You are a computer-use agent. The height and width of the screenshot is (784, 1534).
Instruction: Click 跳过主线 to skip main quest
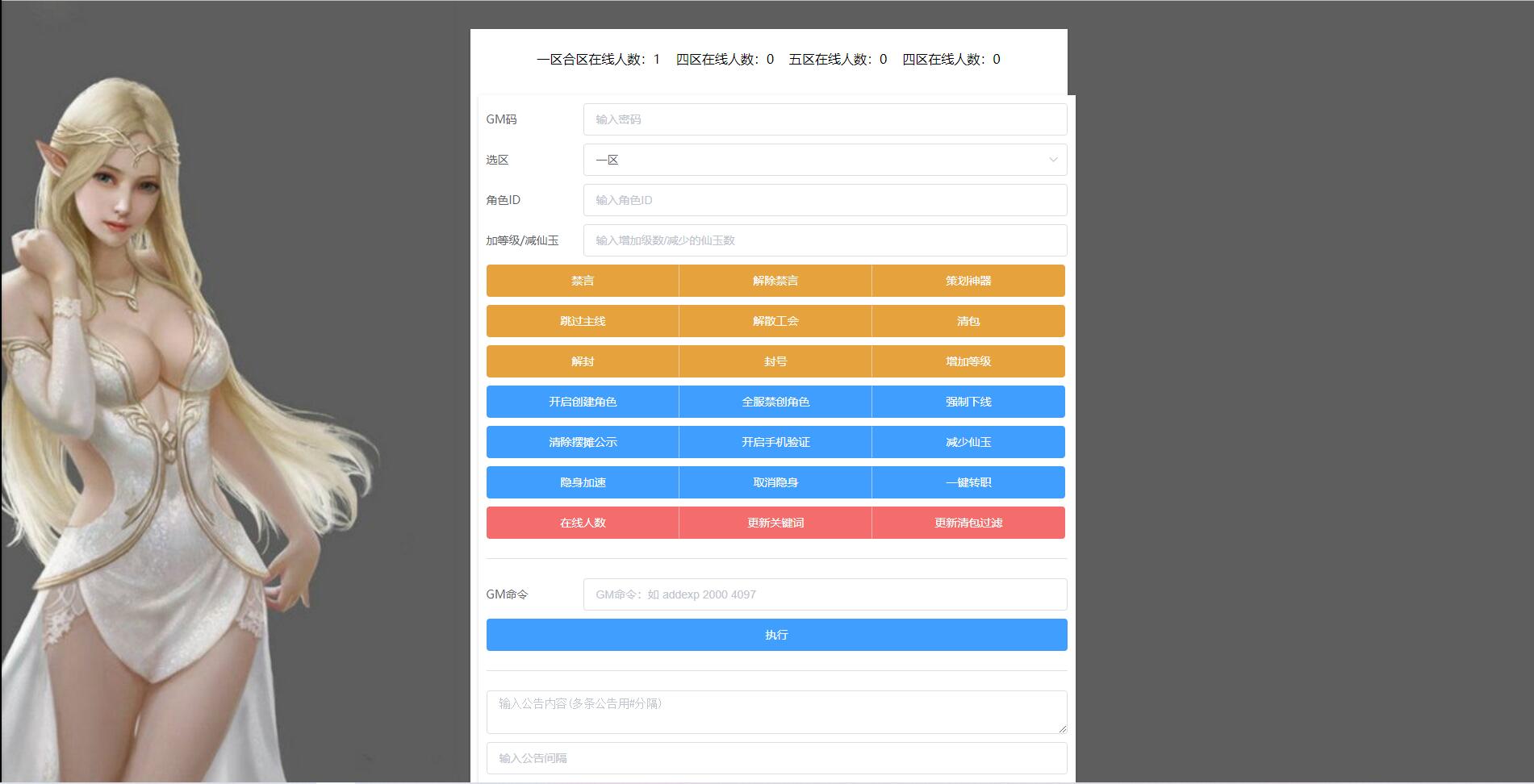pyautogui.click(x=582, y=321)
